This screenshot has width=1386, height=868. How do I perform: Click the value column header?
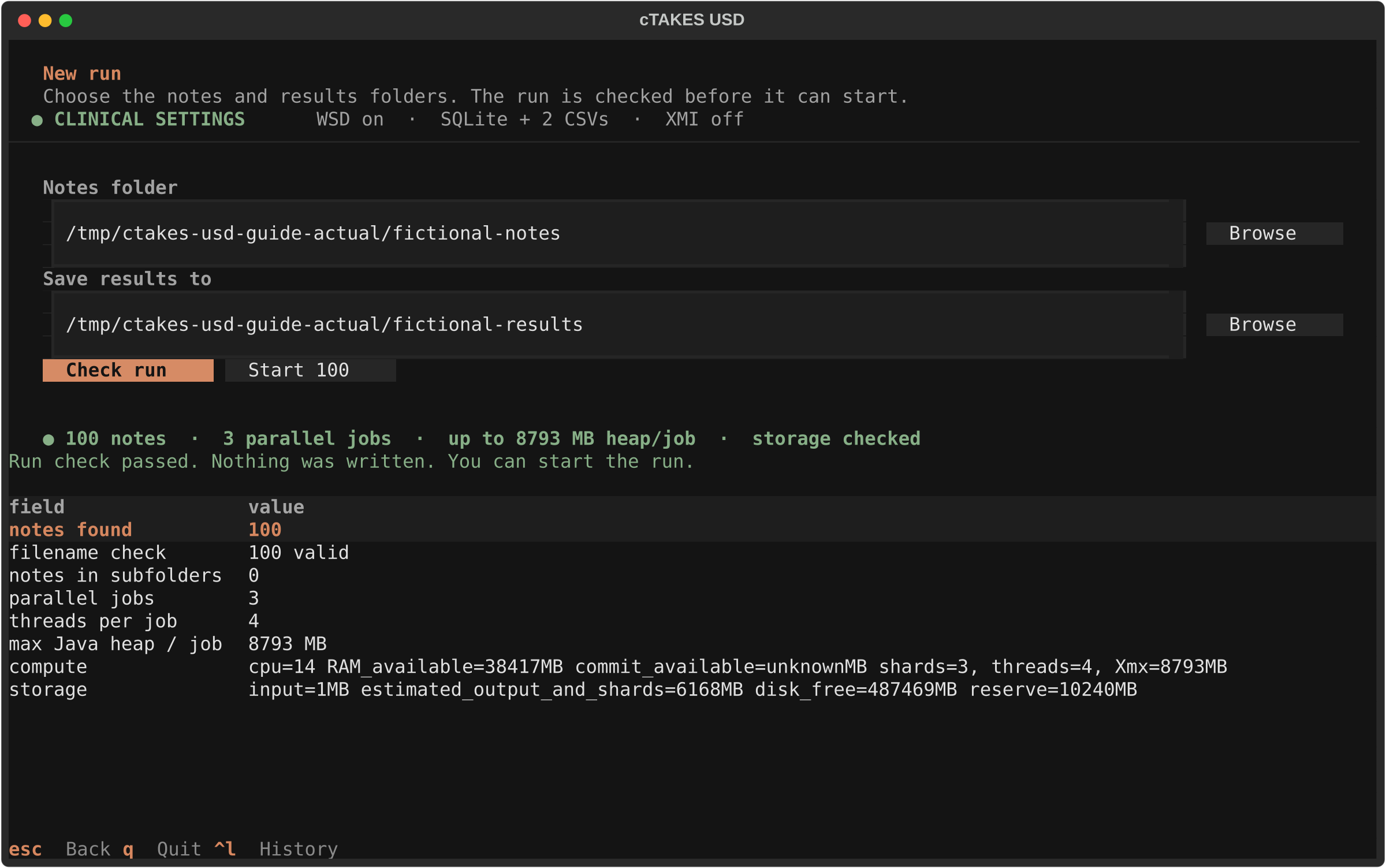[276, 507]
